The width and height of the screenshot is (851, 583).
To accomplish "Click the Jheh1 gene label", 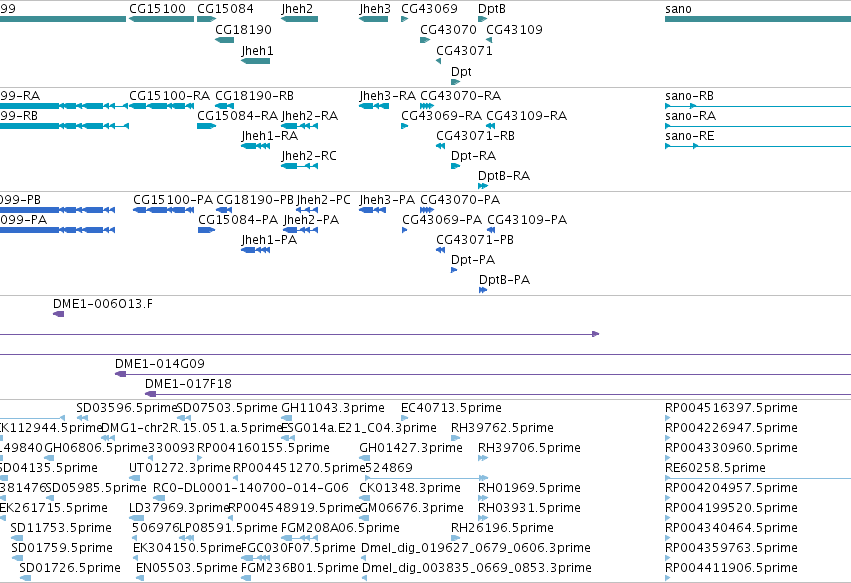I will coord(257,51).
